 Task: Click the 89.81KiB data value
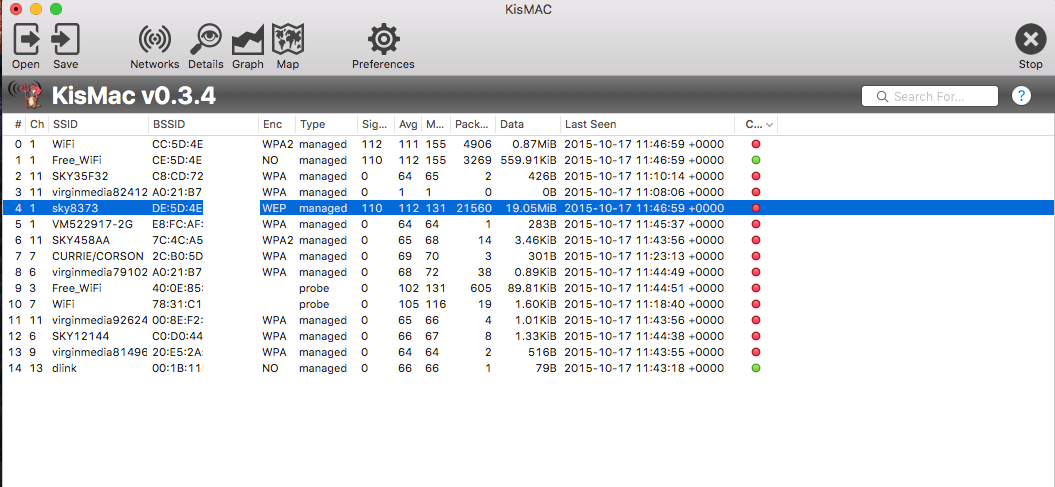[532, 288]
